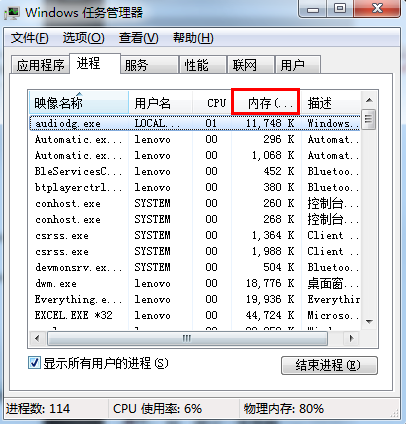The width and height of the screenshot is (406, 424).
Task: Select csrss.exe row using 1,988 K
Action: coord(195,251)
